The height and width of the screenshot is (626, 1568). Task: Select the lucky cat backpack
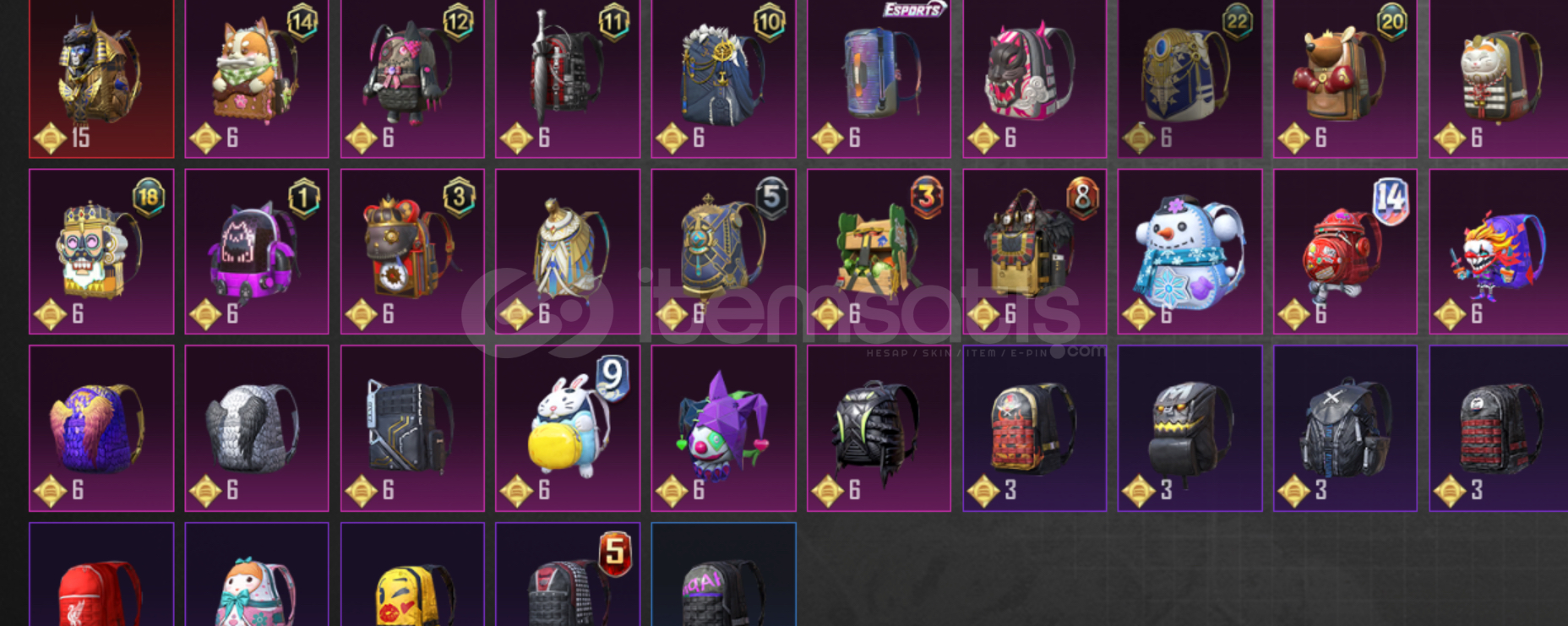[1499, 79]
